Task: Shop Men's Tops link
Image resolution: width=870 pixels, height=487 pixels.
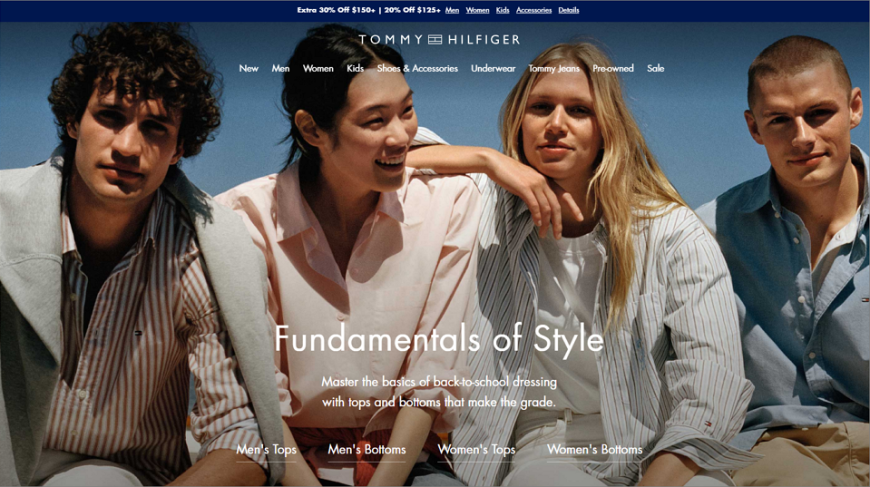Action: click(266, 450)
